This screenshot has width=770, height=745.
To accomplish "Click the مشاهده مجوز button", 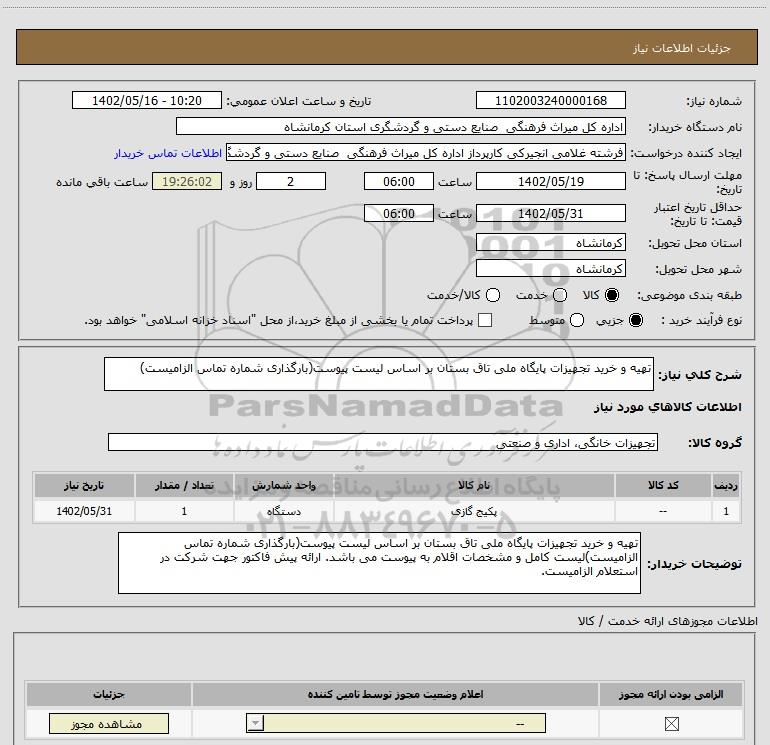I will (x=109, y=723).
